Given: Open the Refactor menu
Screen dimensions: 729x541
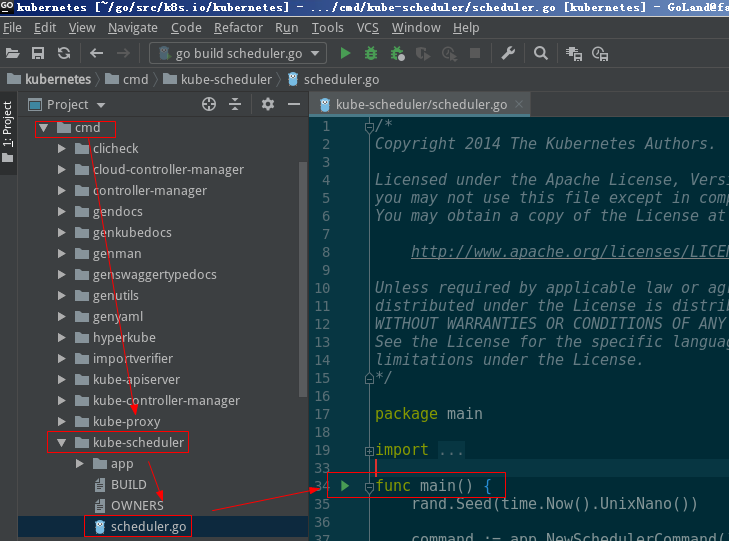Looking at the screenshot, I should tap(238, 28).
